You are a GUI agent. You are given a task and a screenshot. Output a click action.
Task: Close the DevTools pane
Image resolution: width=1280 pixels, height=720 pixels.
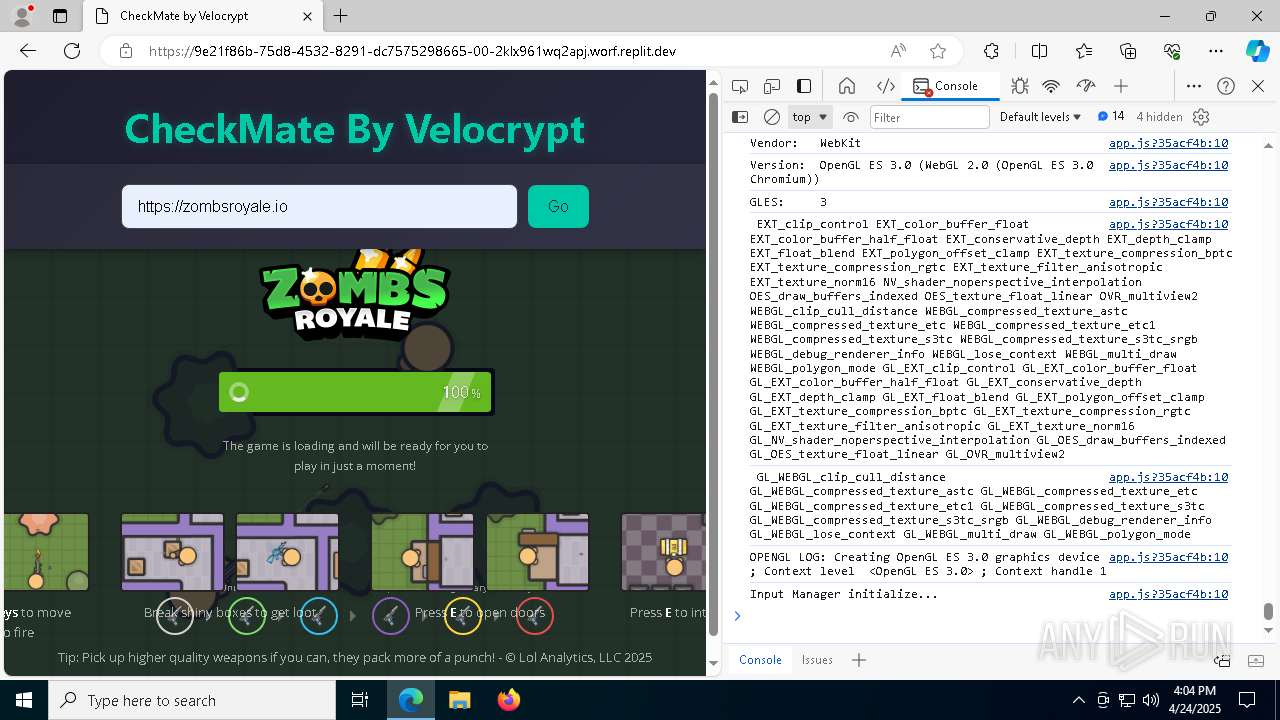click(1258, 86)
